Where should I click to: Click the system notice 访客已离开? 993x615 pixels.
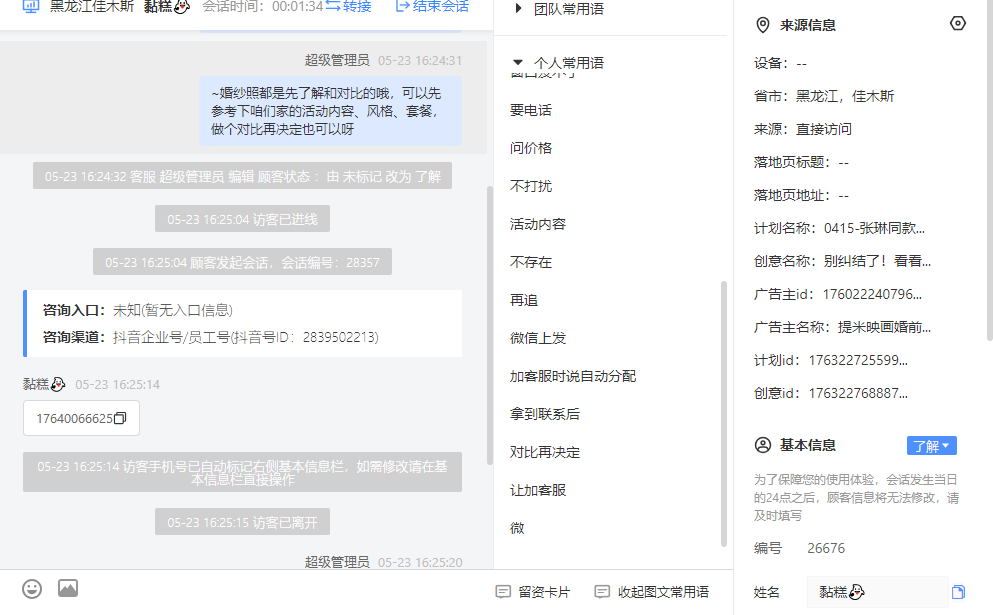(242, 523)
